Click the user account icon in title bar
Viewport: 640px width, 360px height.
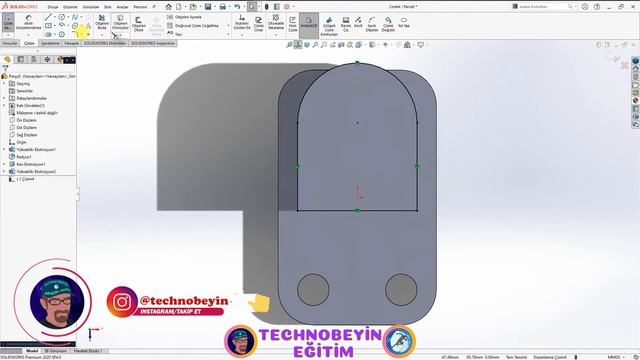pyautogui.click(x=585, y=7)
